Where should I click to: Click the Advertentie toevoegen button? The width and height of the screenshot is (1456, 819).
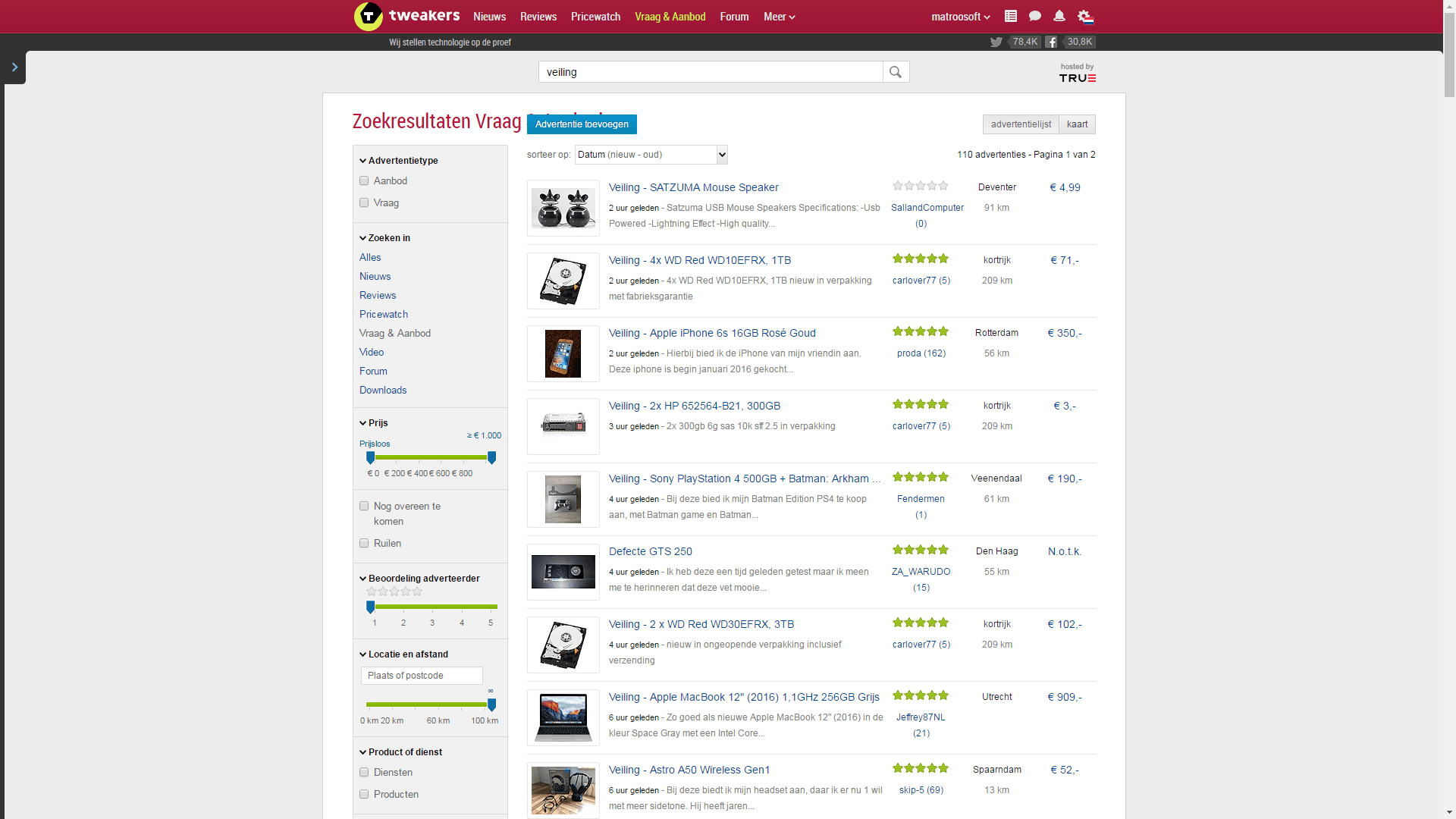click(582, 124)
